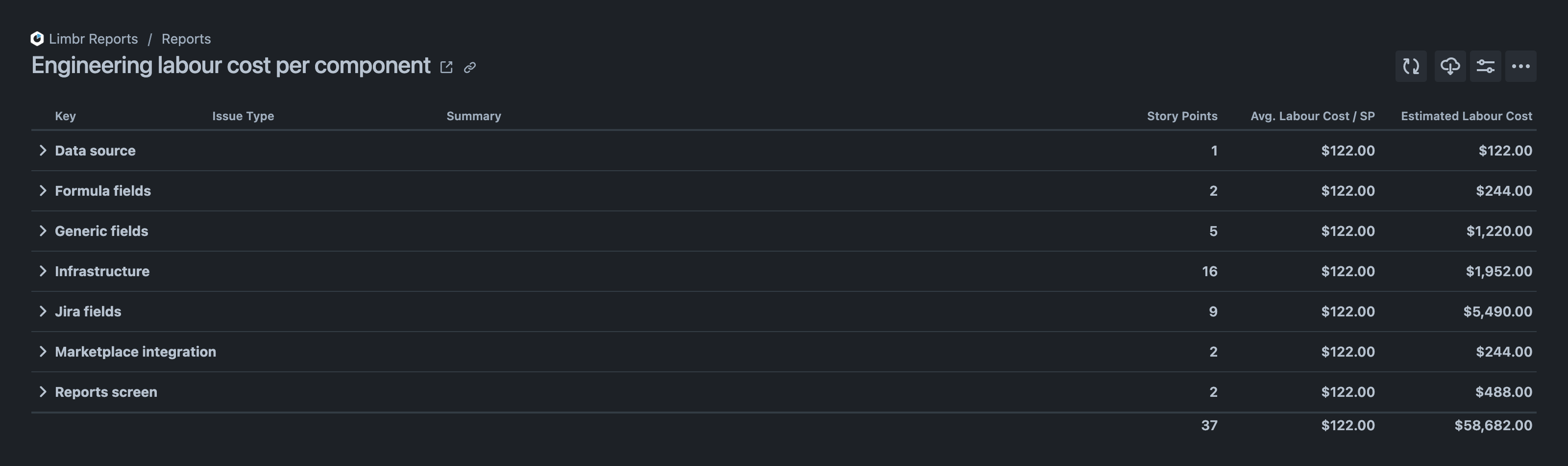Screen dimensions: 1568x466
Task: Expand the Generic fields component row
Action: coord(43,231)
